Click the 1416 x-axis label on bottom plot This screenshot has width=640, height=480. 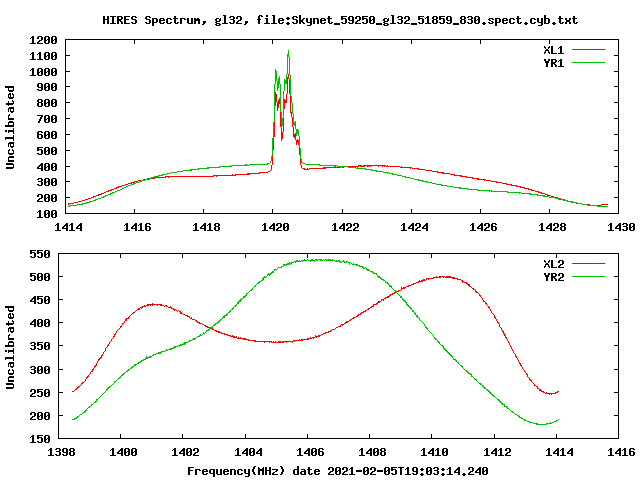point(621,452)
